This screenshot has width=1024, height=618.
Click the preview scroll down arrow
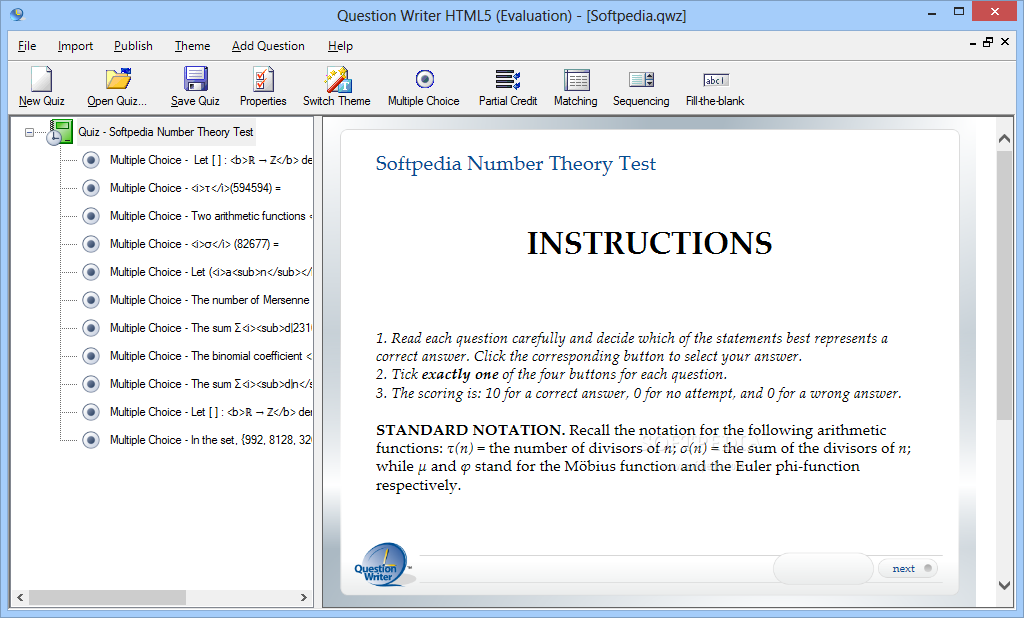(x=1004, y=586)
